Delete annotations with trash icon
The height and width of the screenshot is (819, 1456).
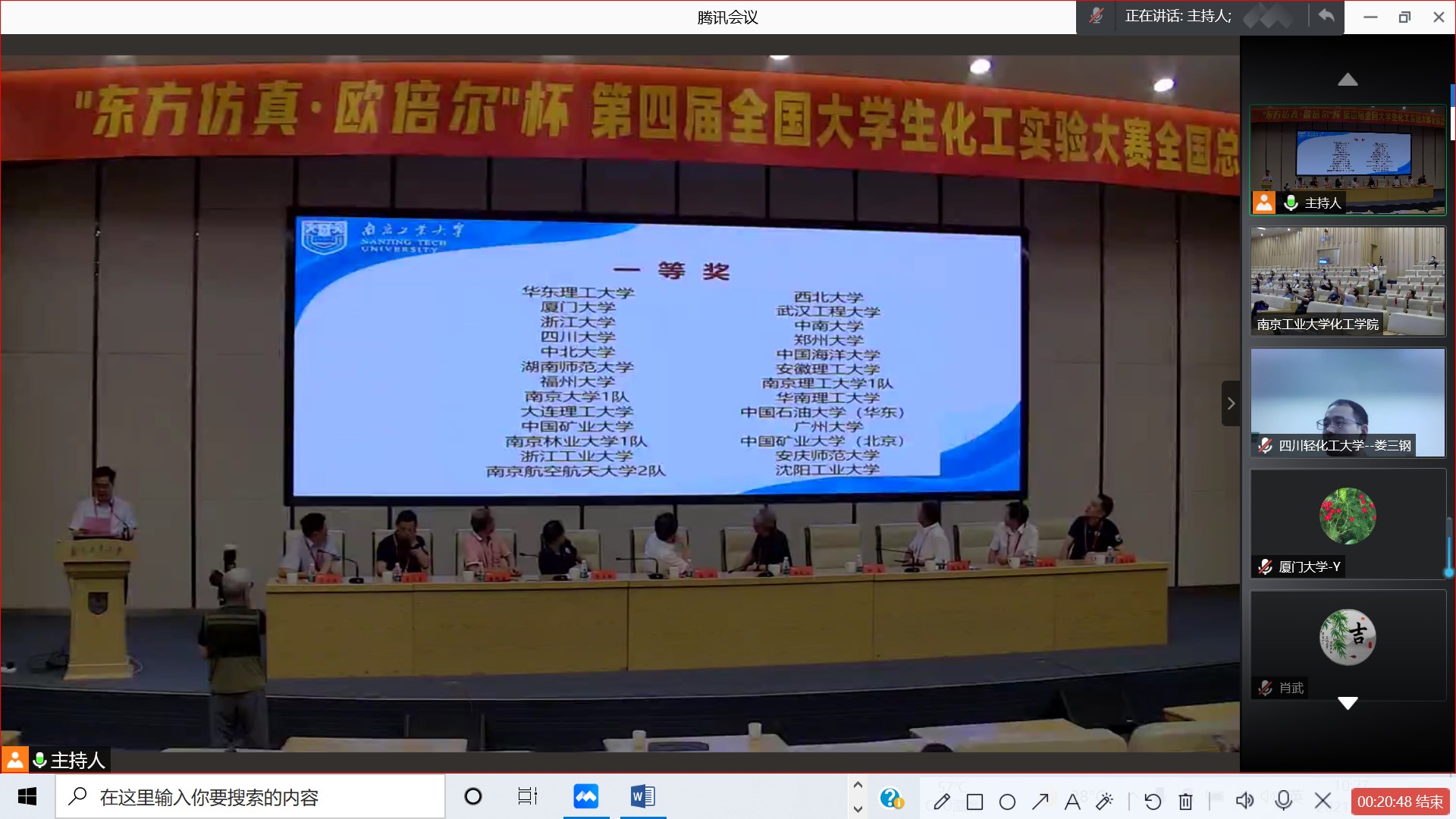[x=1186, y=802]
